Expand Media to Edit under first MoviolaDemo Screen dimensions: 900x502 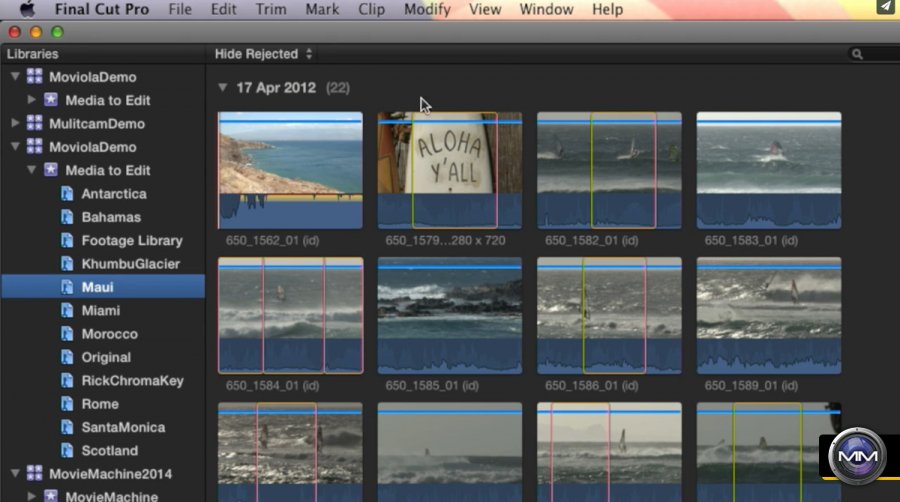click(32, 100)
